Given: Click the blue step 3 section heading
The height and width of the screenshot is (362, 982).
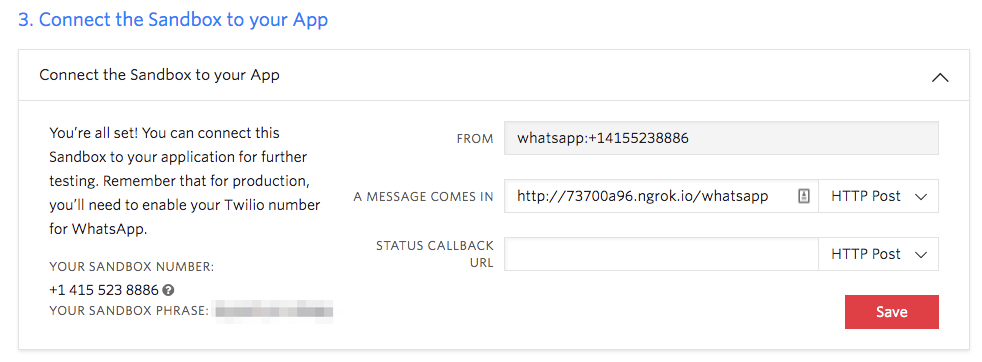Looking at the screenshot, I should [173, 19].
